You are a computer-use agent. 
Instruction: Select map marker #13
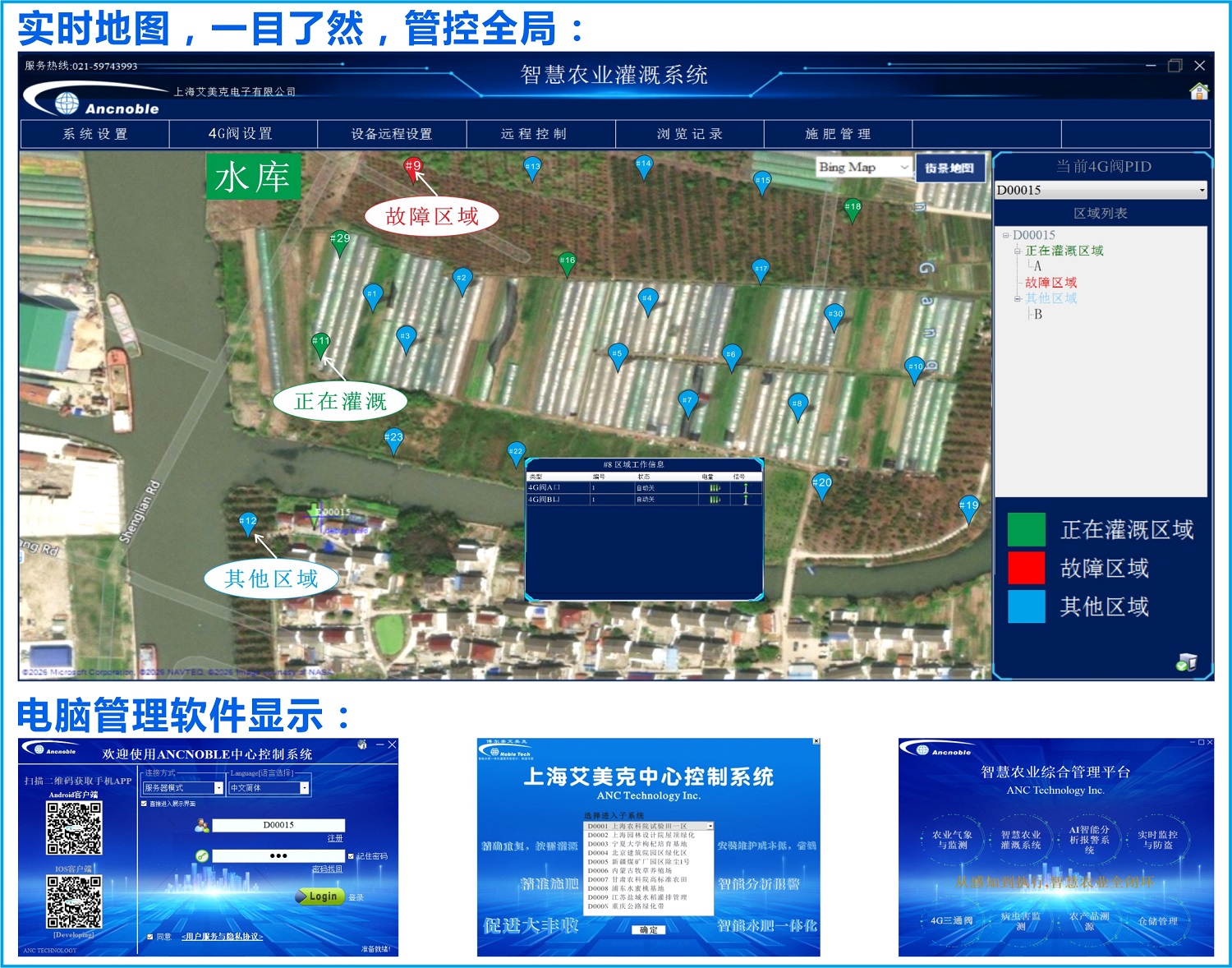533,170
